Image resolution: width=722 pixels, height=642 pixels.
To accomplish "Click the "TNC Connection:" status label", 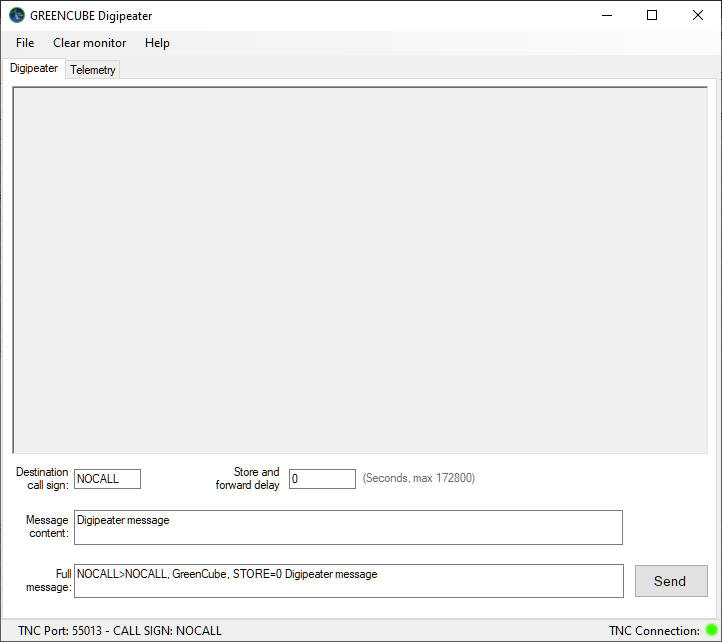I will [x=654, y=631].
